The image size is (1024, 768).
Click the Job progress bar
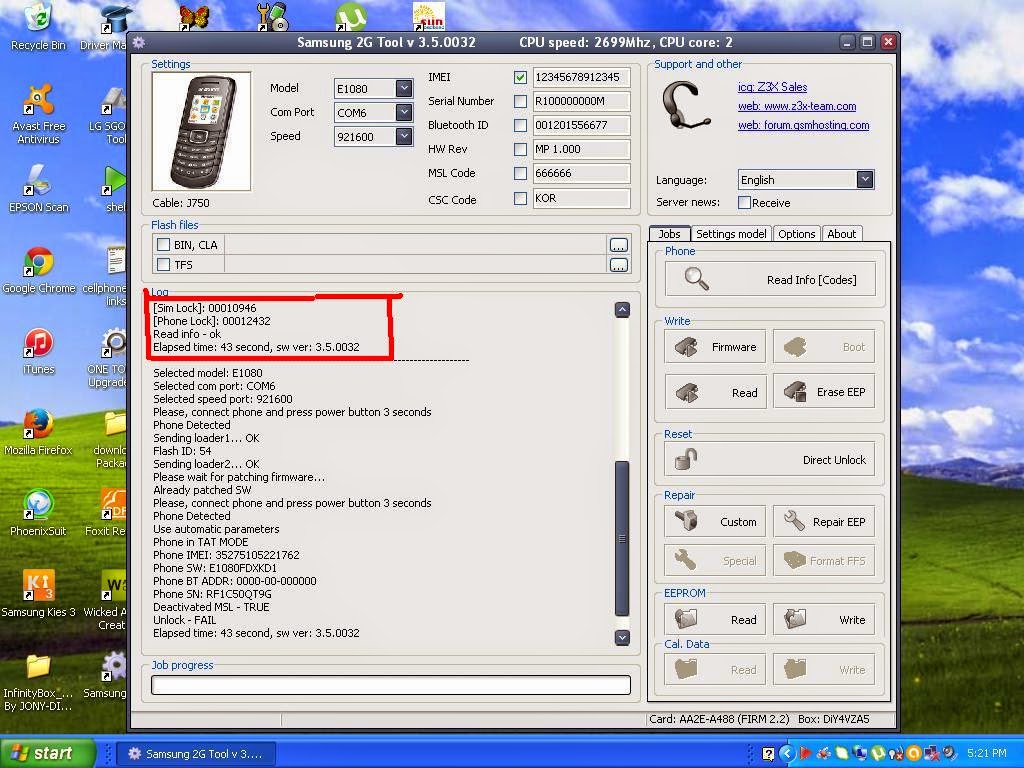(x=390, y=685)
